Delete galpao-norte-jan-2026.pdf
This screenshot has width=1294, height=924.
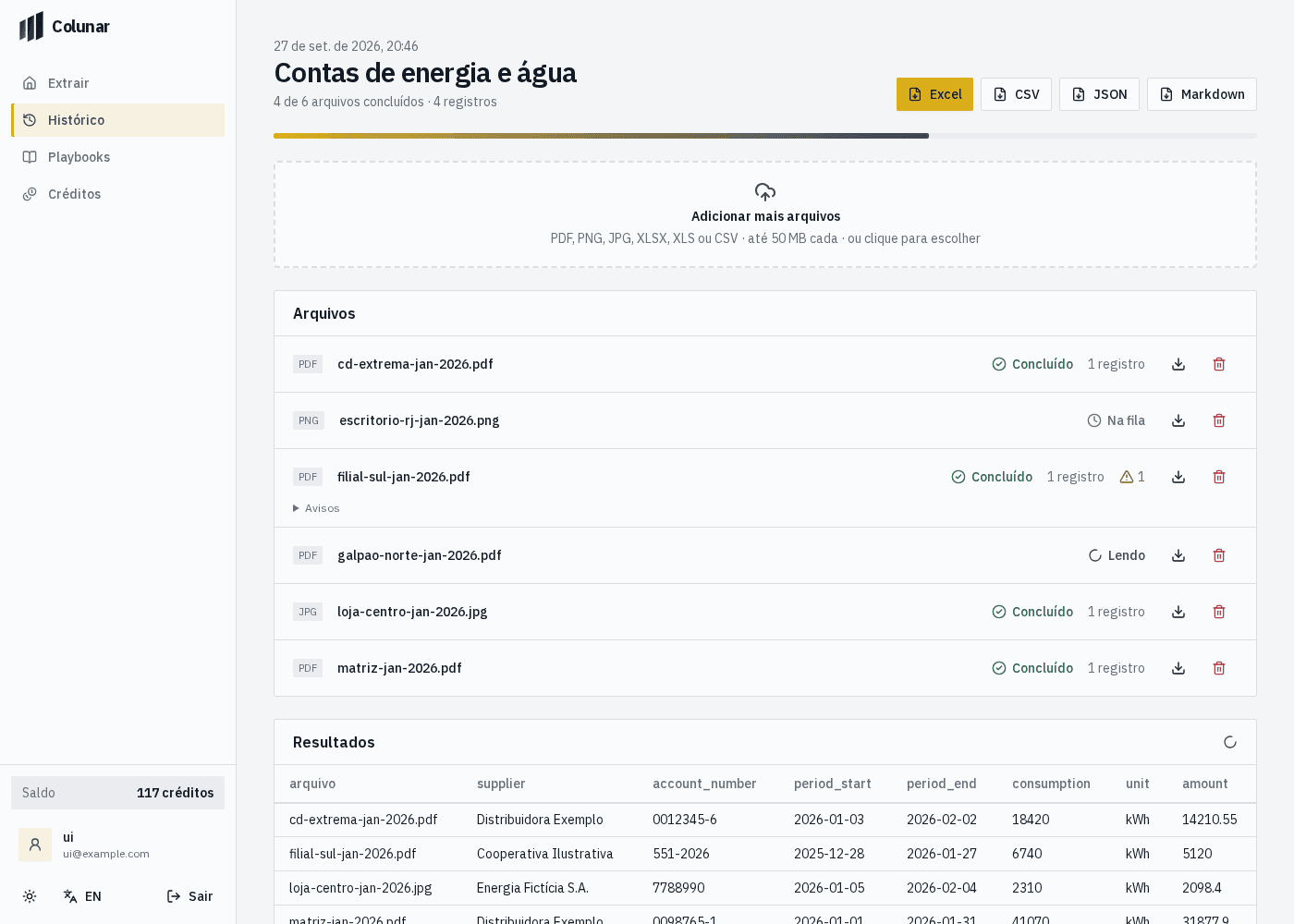[1219, 555]
